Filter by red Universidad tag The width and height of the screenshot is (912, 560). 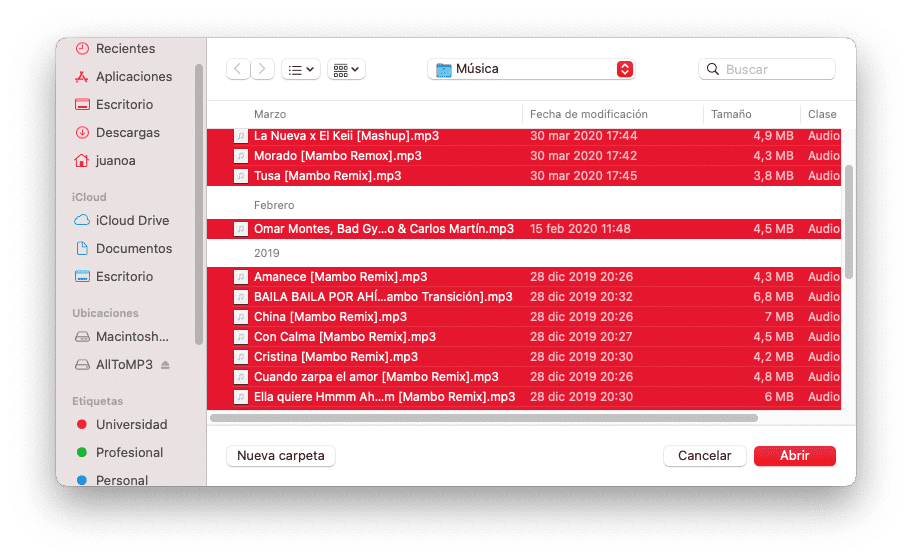pos(122,425)
